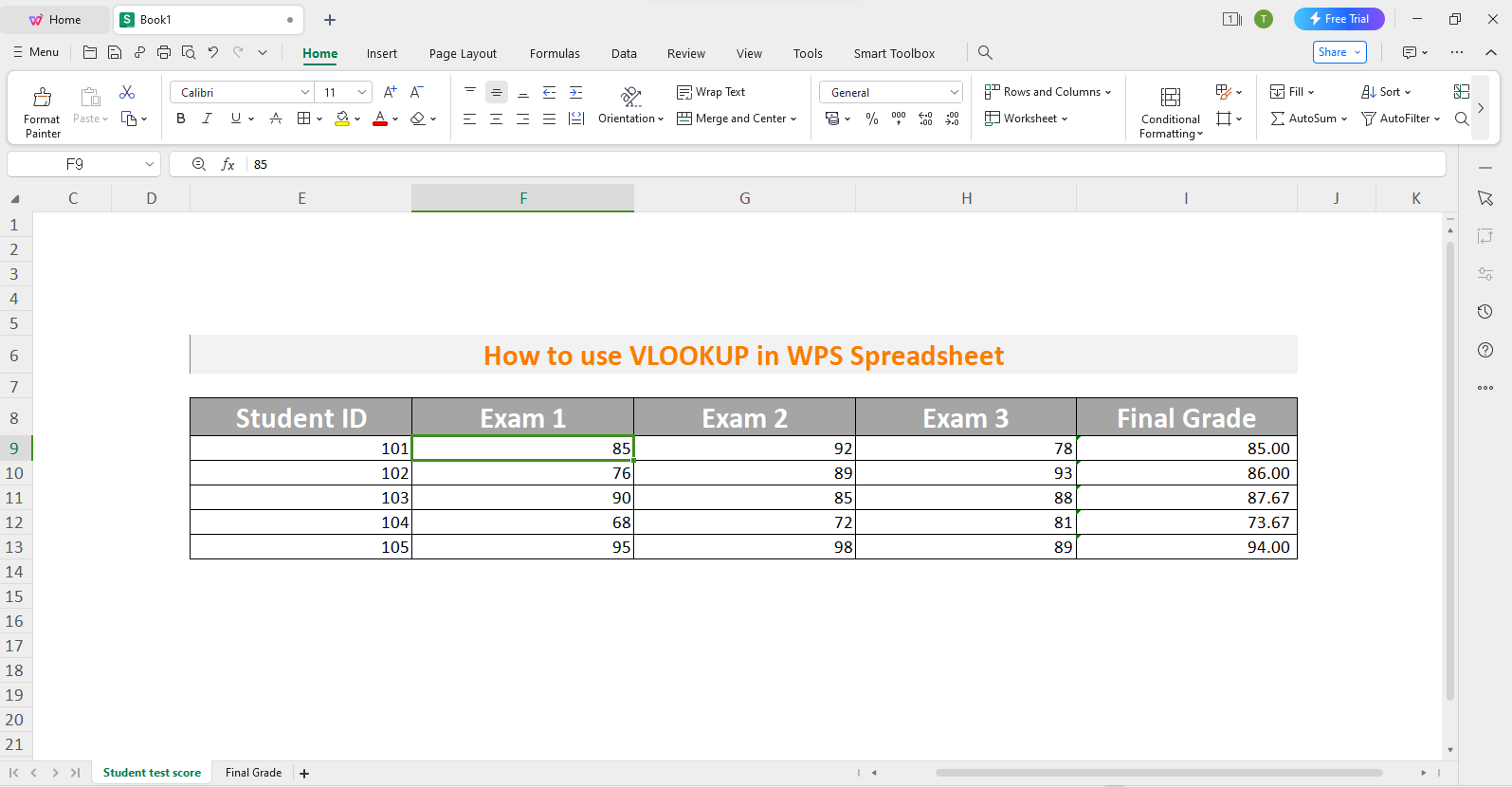Apply red font color
The height and width of the screenshot is (787, 1512).
click(x=380, y=119)
